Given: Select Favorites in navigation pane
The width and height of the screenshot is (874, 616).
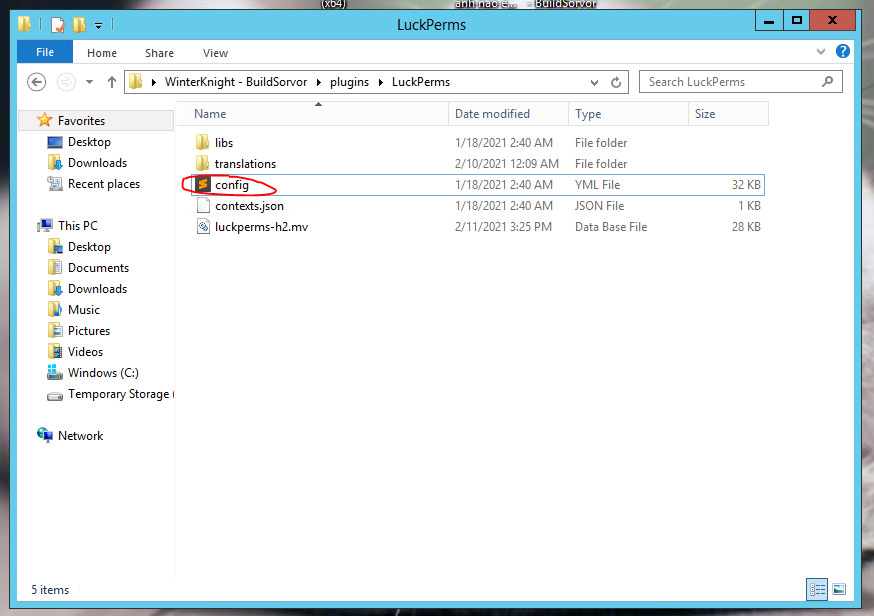Looking at the screenshot, I should (x=81, y=120).
